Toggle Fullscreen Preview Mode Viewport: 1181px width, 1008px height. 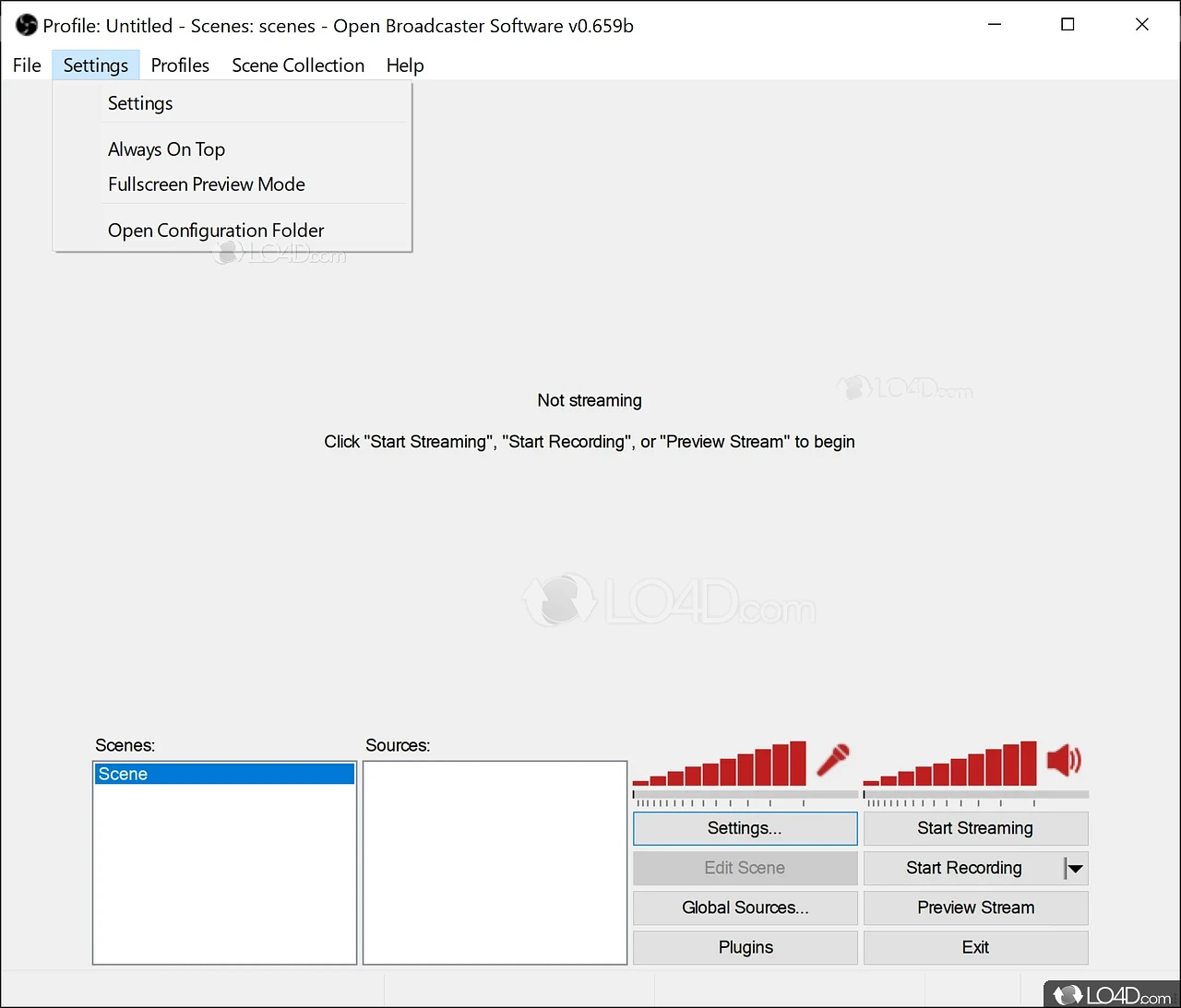(233, 184)
